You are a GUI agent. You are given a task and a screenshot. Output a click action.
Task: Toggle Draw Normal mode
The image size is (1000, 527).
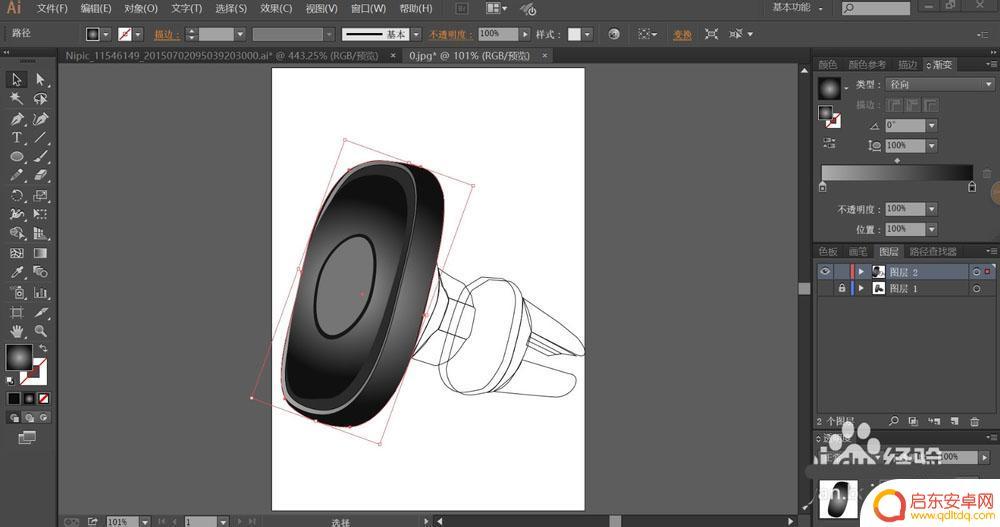pos(14,417)
